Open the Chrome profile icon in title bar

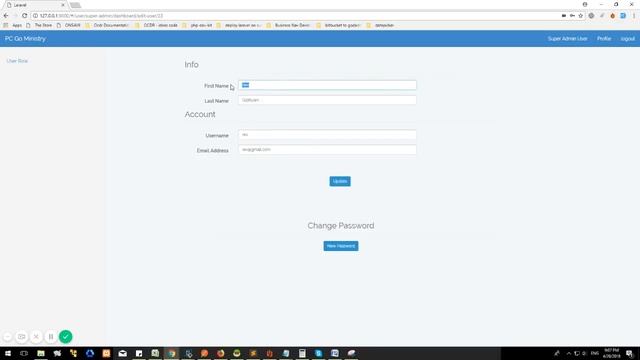[x=585, y=4]
